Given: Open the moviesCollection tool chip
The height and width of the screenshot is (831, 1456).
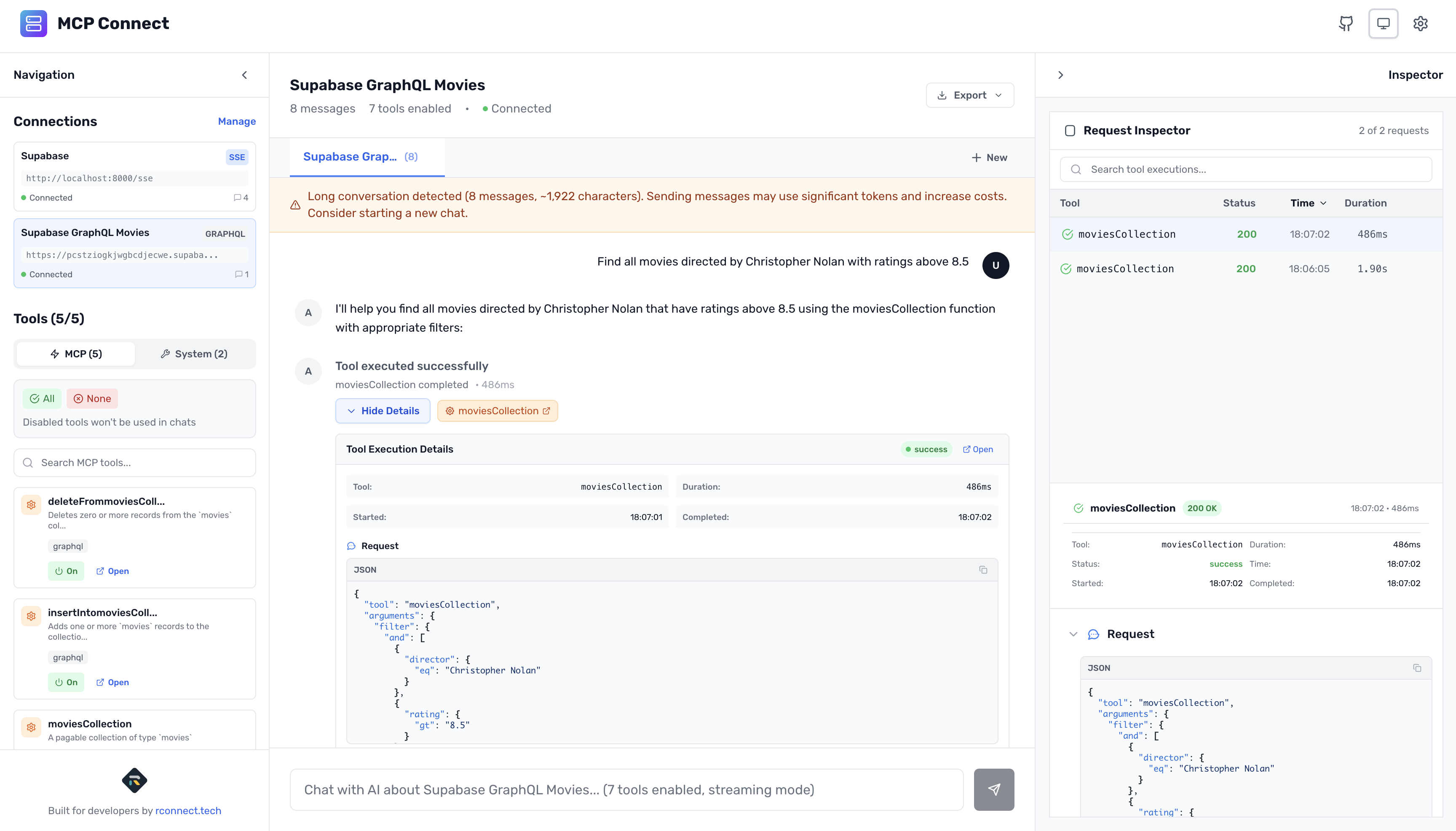Looking at the screenshot, I should 497,410.
